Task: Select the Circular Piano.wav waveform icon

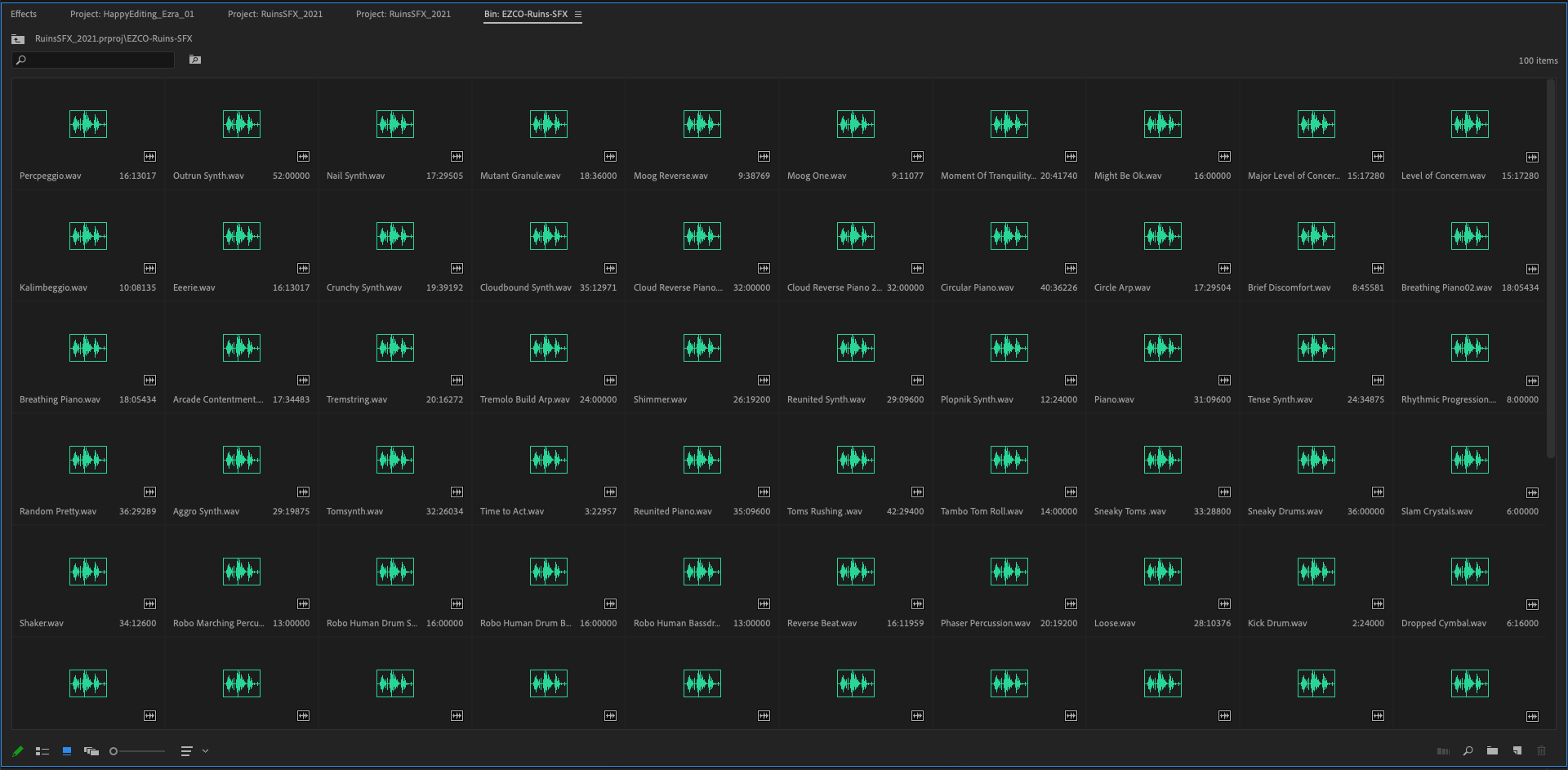Action: pyautogui.click(x=1009, y=236)
